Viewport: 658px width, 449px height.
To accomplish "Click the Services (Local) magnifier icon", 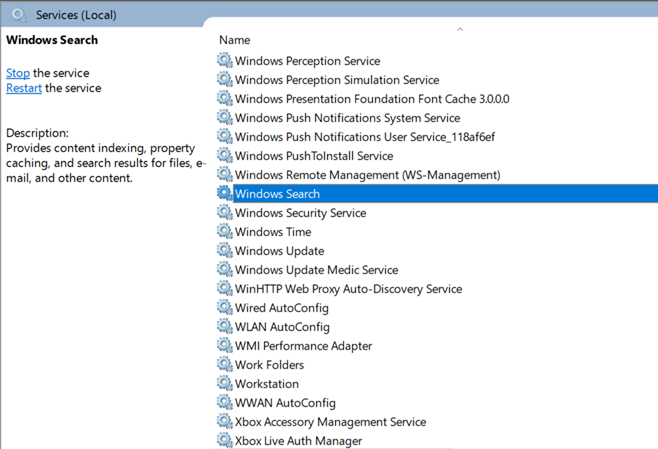I will click(19, 15).
